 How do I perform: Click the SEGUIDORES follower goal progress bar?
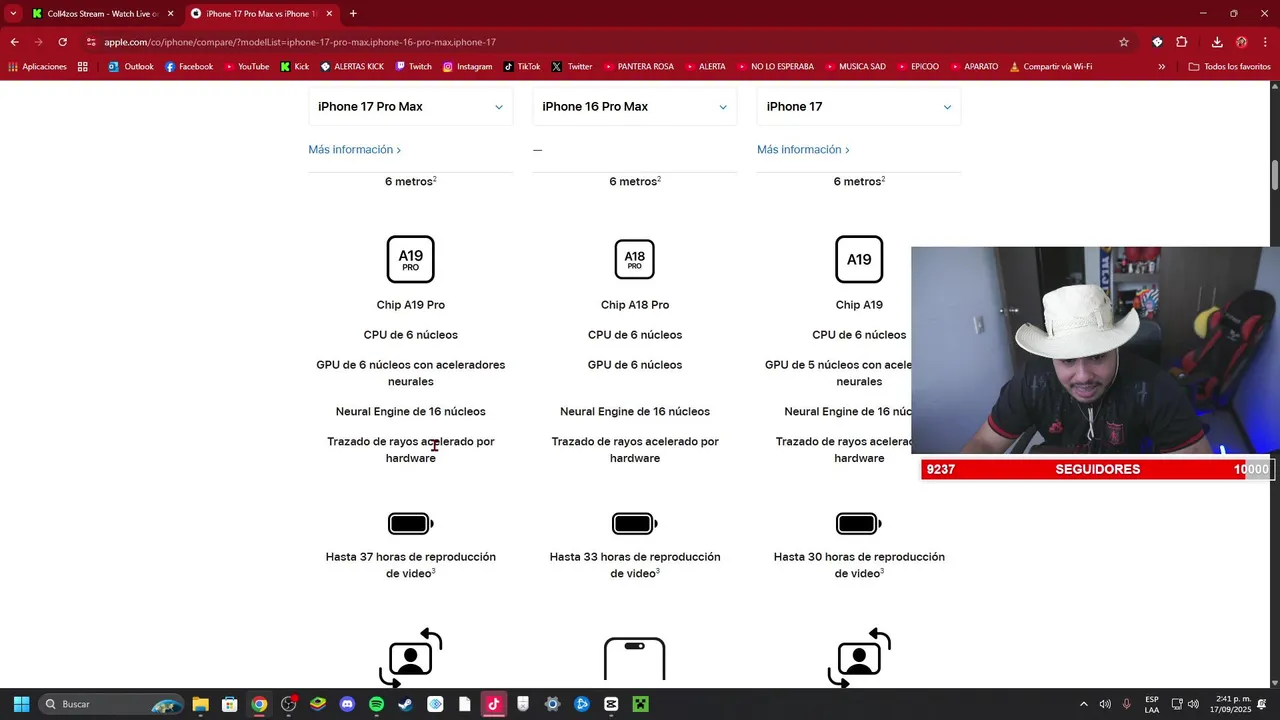pyautogui.click(x=1096, y=469)
